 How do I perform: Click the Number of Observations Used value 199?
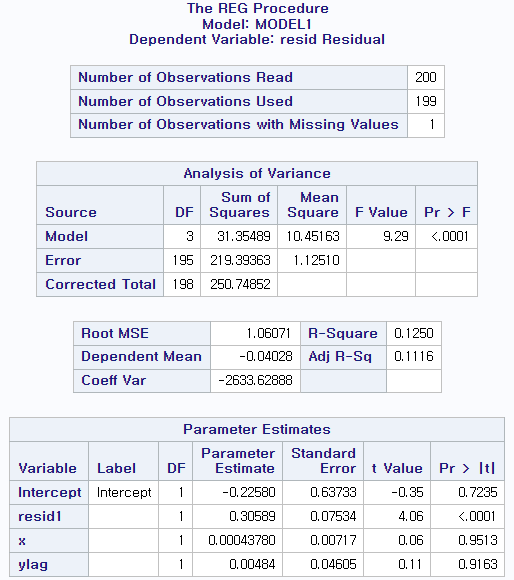coord(426,101)
